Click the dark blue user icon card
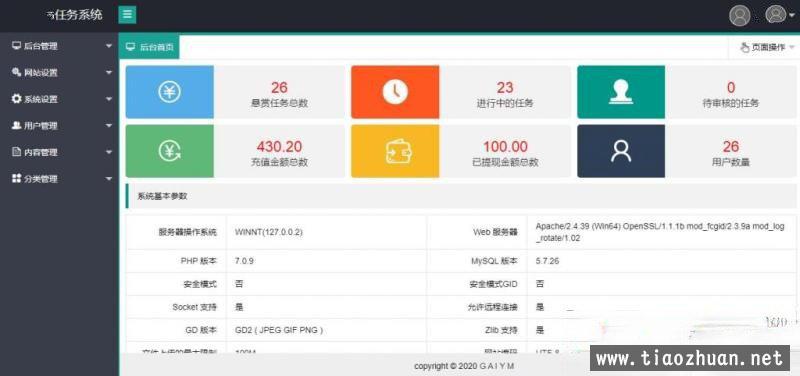This screenshot has width=800, height=376. [621, 151]
